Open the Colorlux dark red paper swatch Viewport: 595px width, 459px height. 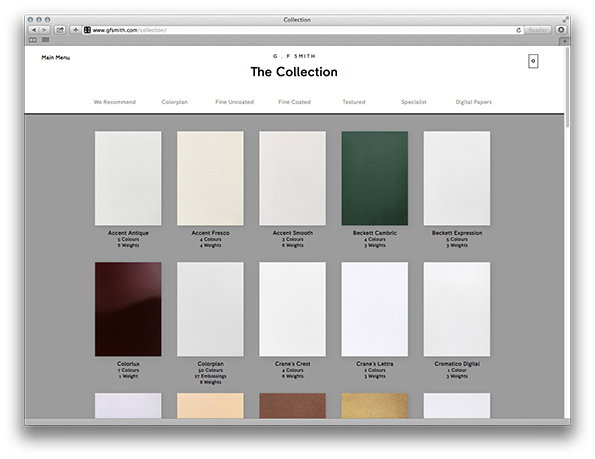(128, 309)
